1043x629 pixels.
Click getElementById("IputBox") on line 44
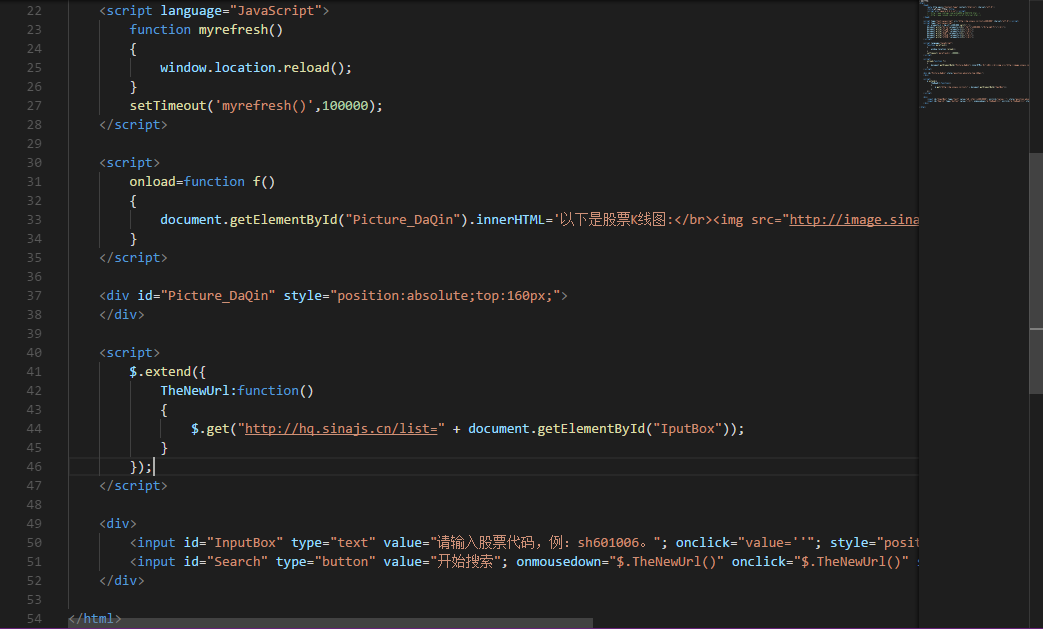633,429
